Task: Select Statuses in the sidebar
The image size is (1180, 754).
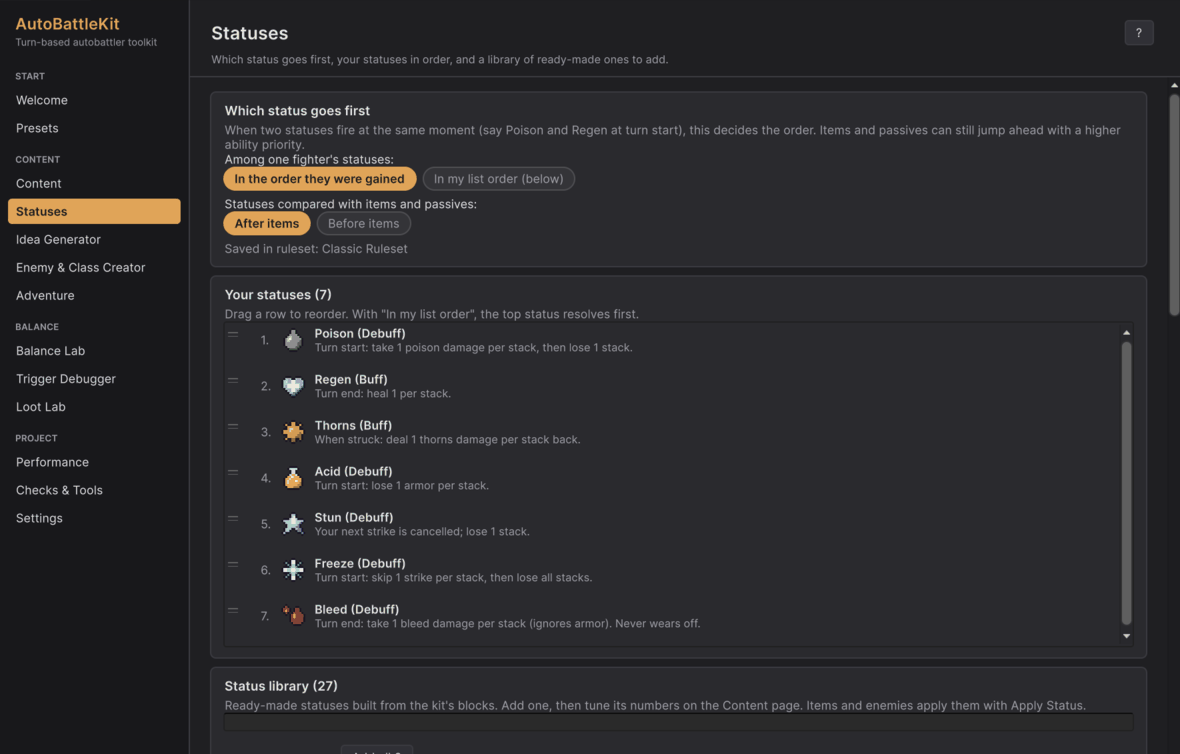Action: [94, 211]
